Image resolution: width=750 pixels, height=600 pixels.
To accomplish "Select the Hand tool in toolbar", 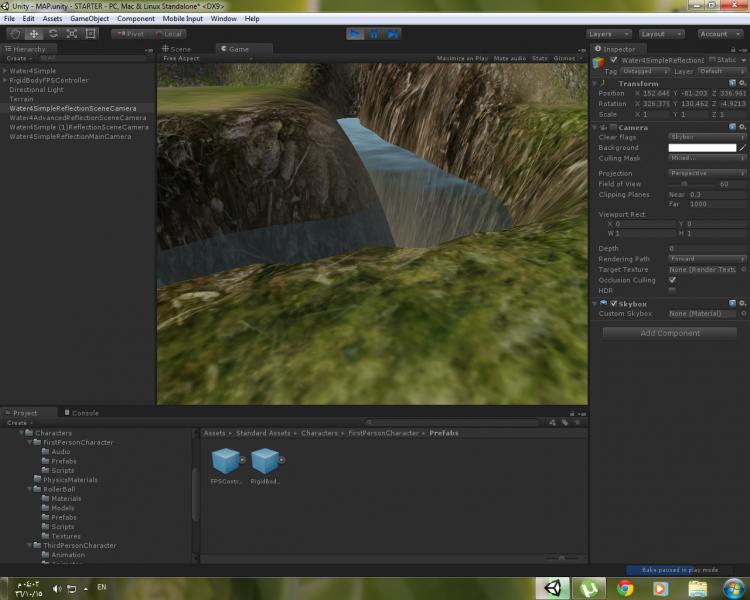I will (15, 34).
